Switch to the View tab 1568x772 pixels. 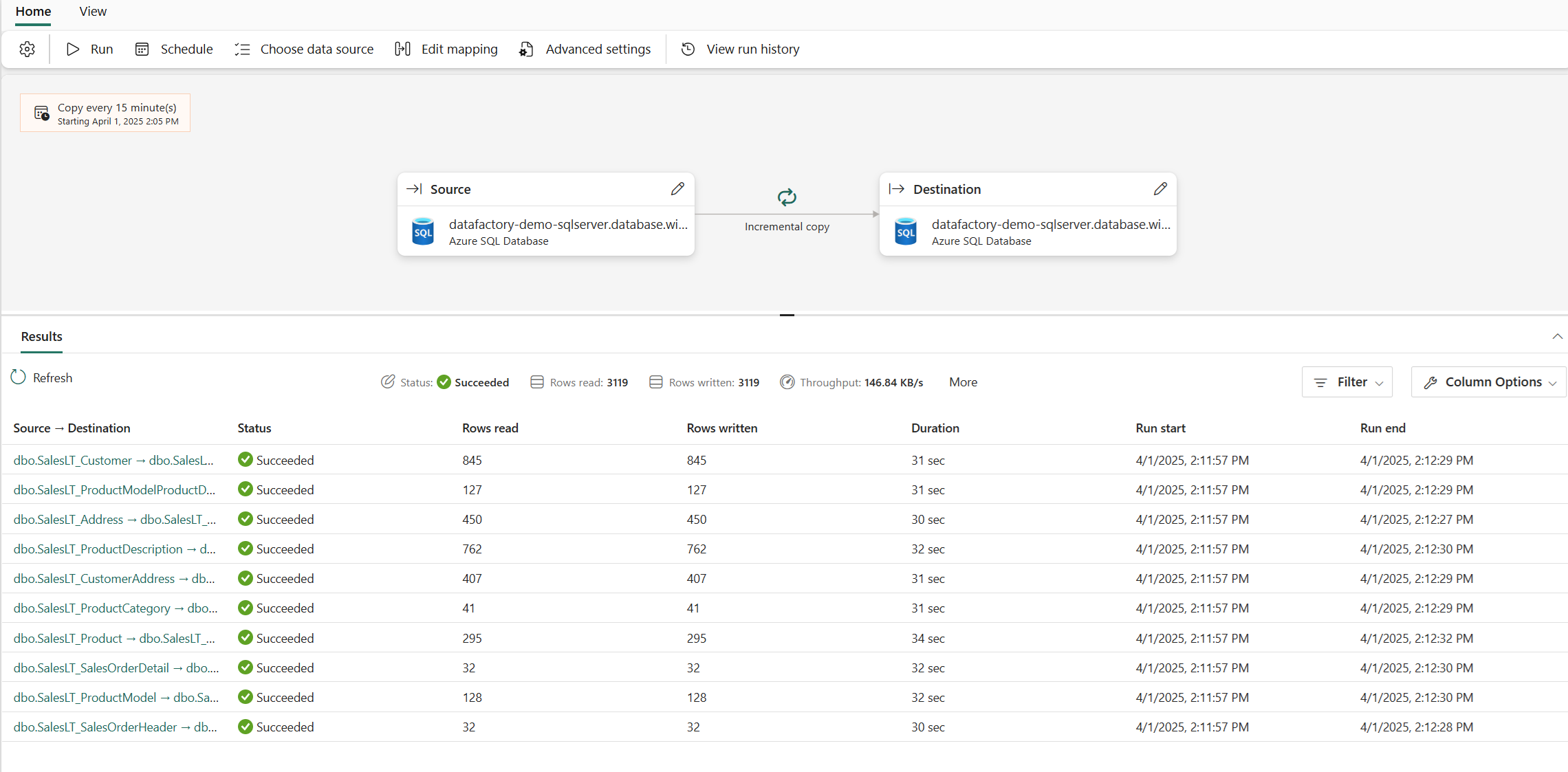[x=93, y=12]
